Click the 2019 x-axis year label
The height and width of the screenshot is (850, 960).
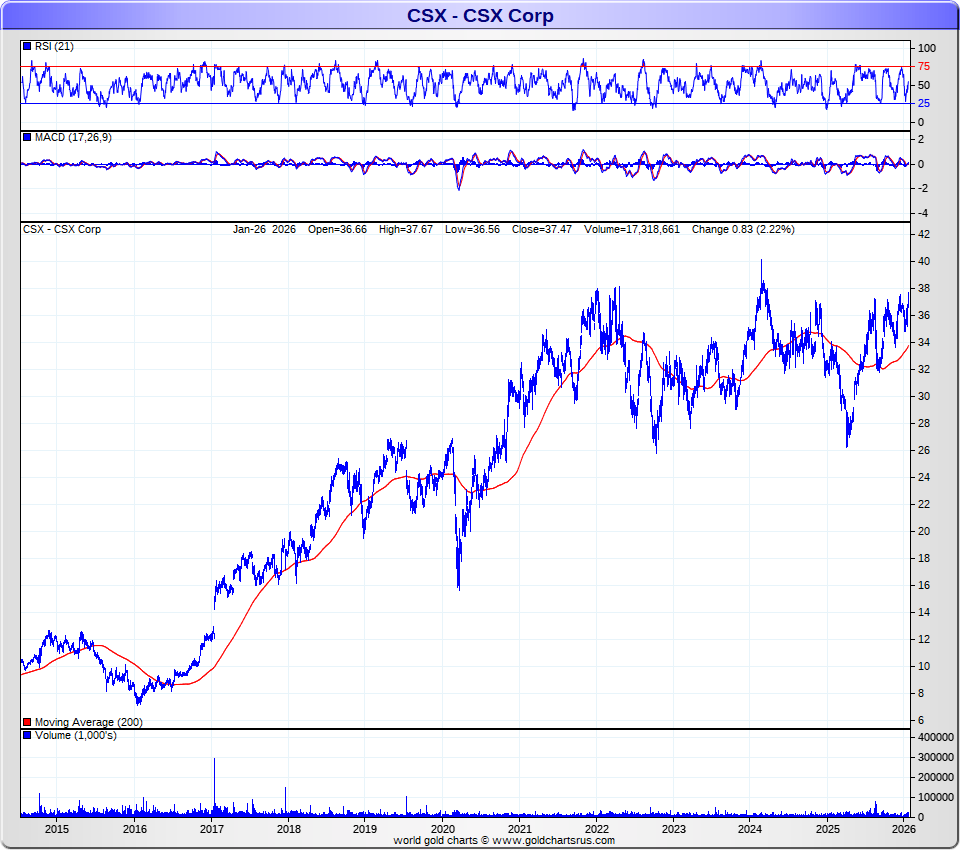365,829
